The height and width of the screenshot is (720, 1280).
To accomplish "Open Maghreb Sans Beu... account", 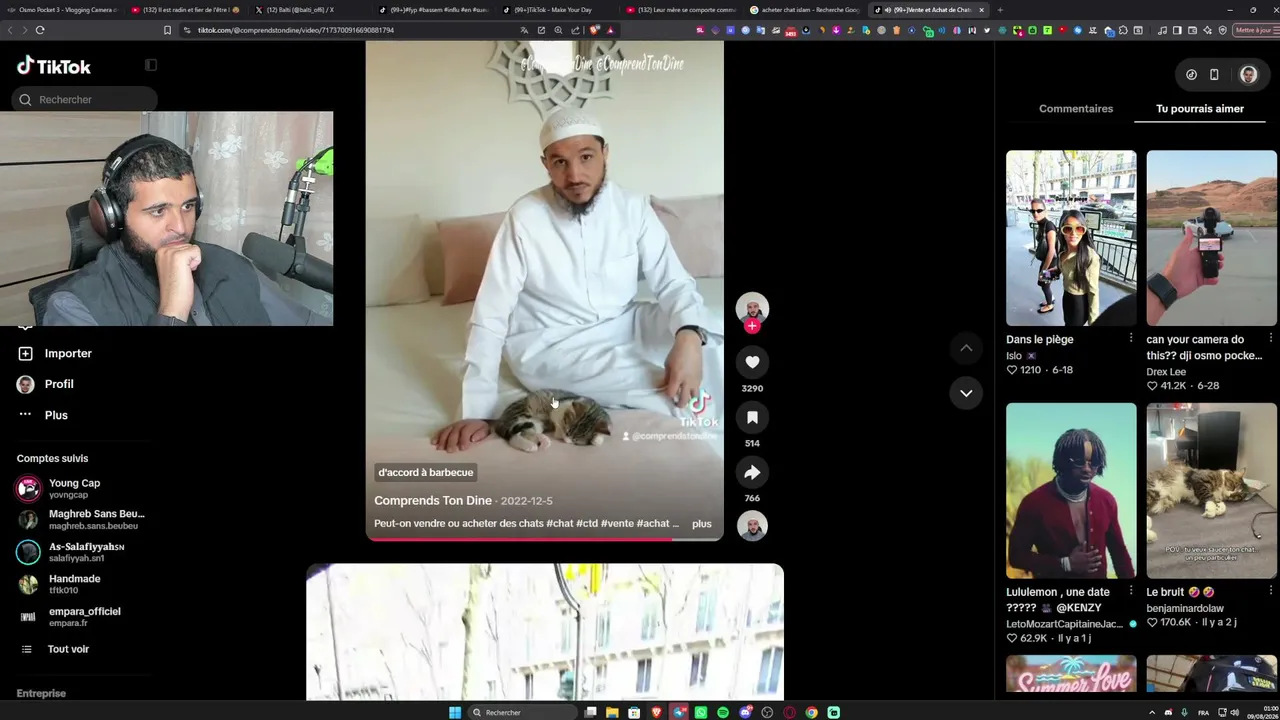I will point(82,519).
